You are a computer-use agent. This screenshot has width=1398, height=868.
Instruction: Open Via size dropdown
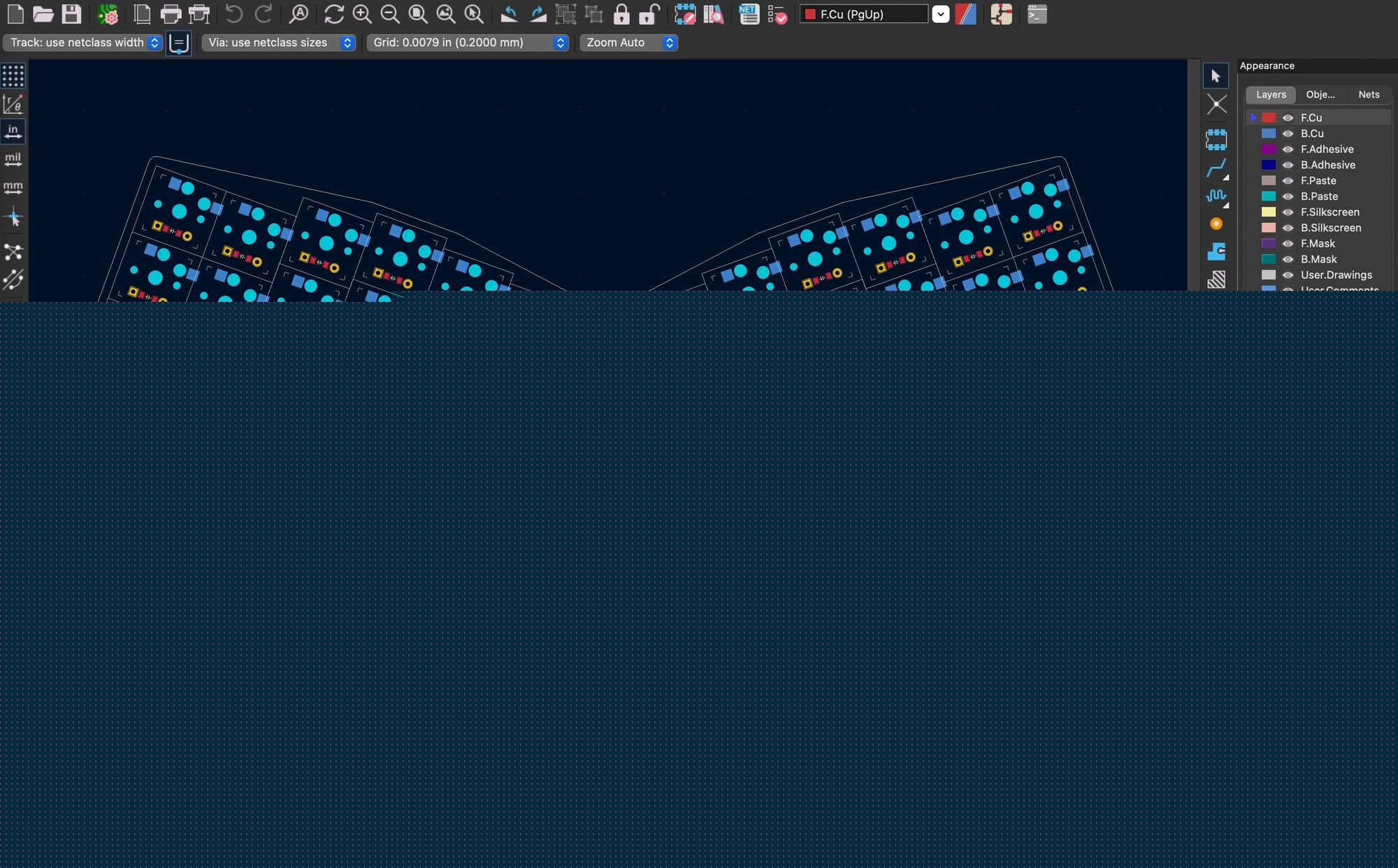[279, 43]
